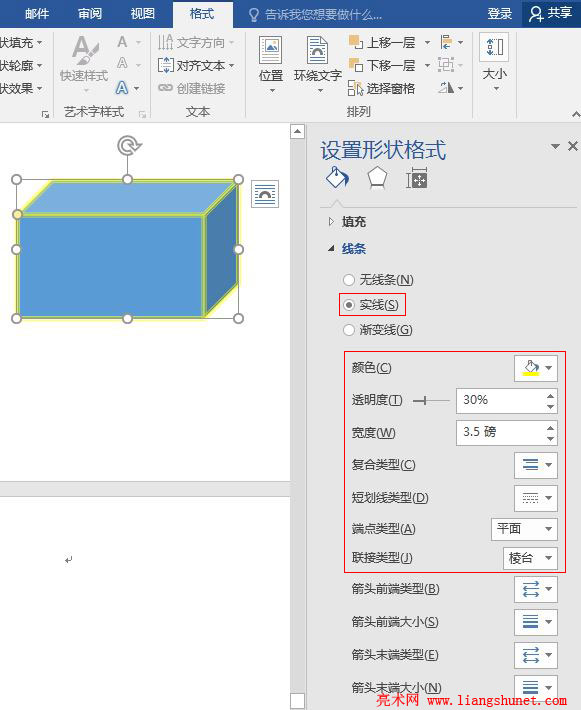
Task: Open the Begin Arrow type (箭头前端类型) dropdown
Action: click(x=536, y=589)
